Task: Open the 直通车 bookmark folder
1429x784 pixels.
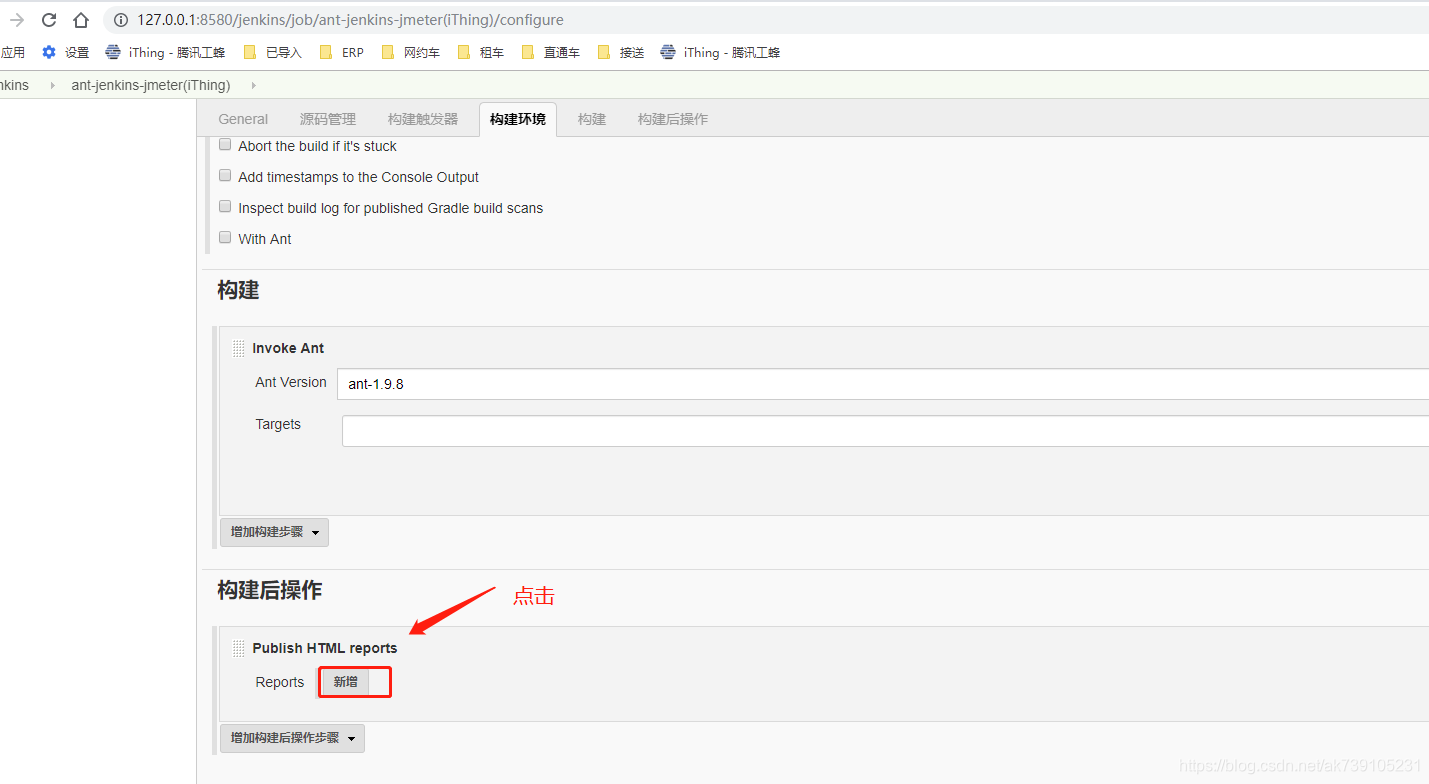Action: 551,52
